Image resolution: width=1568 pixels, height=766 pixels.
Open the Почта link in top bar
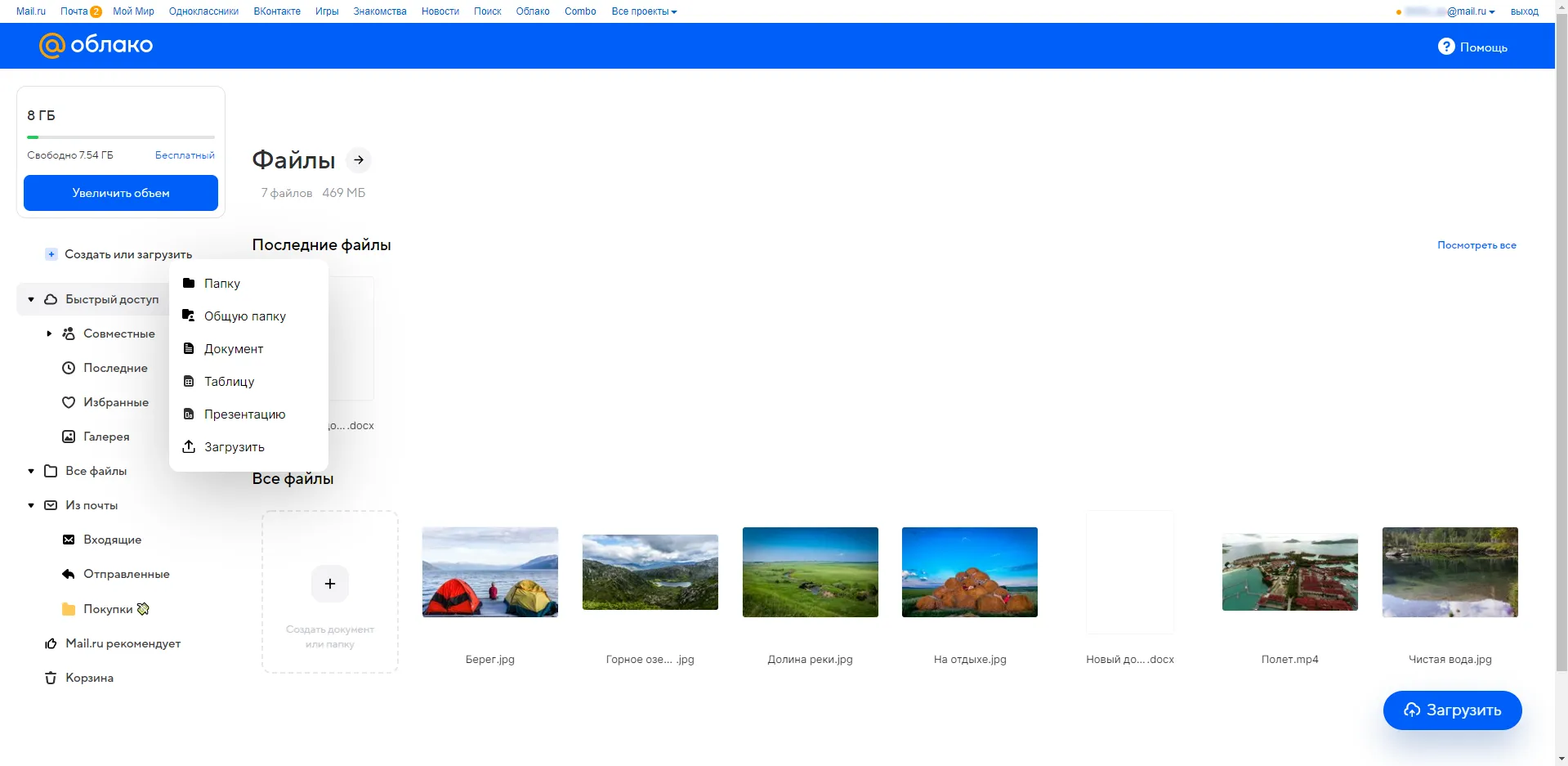click(74, 11)
